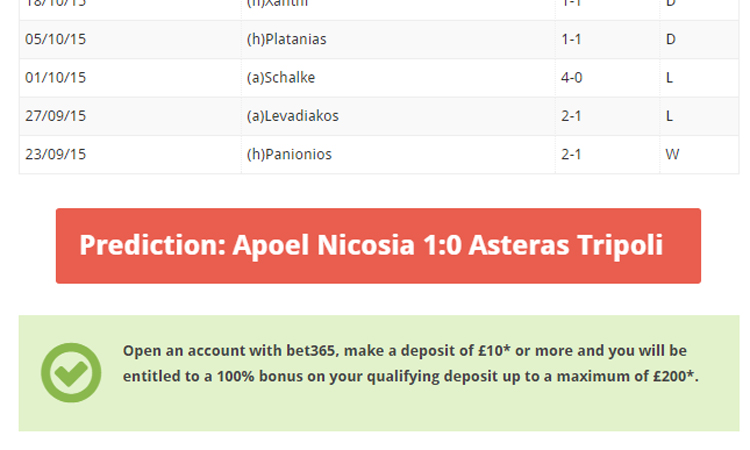Screen dimensions: 750x450
Task: Select the (h)Panionios opponent cell
Action: coord(398,154)
